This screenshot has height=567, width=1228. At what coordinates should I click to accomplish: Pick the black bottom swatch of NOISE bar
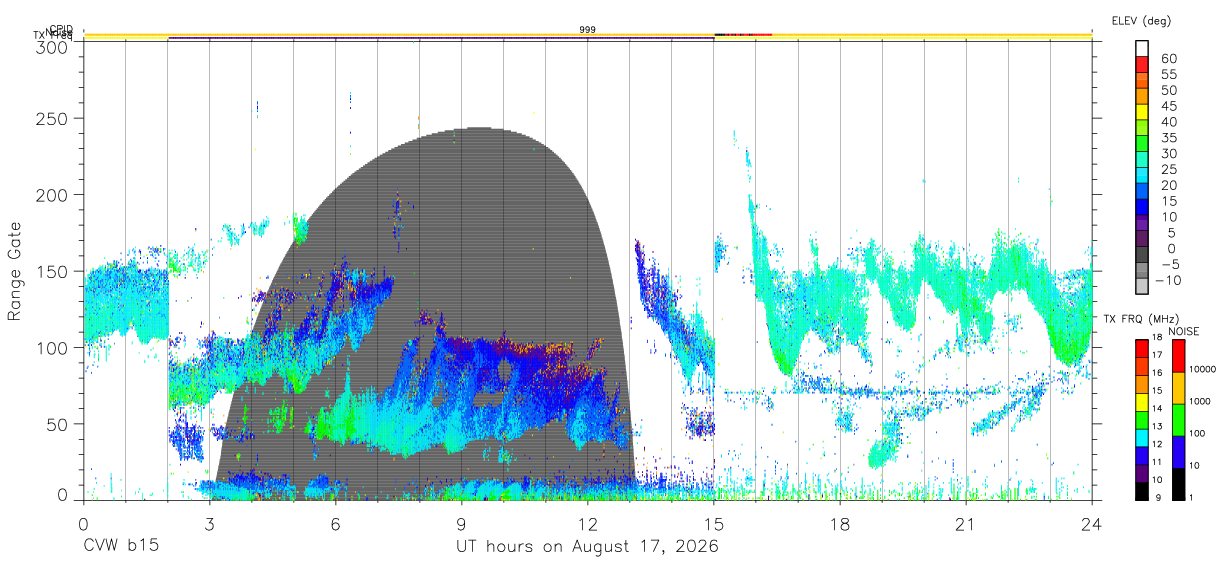[x=1180, y=483]
